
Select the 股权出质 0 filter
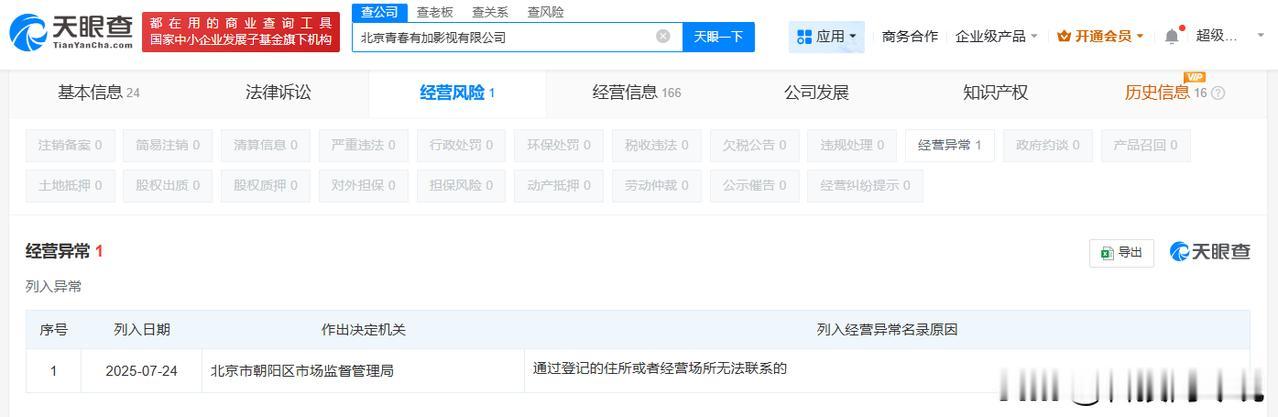tap(168, 185)
